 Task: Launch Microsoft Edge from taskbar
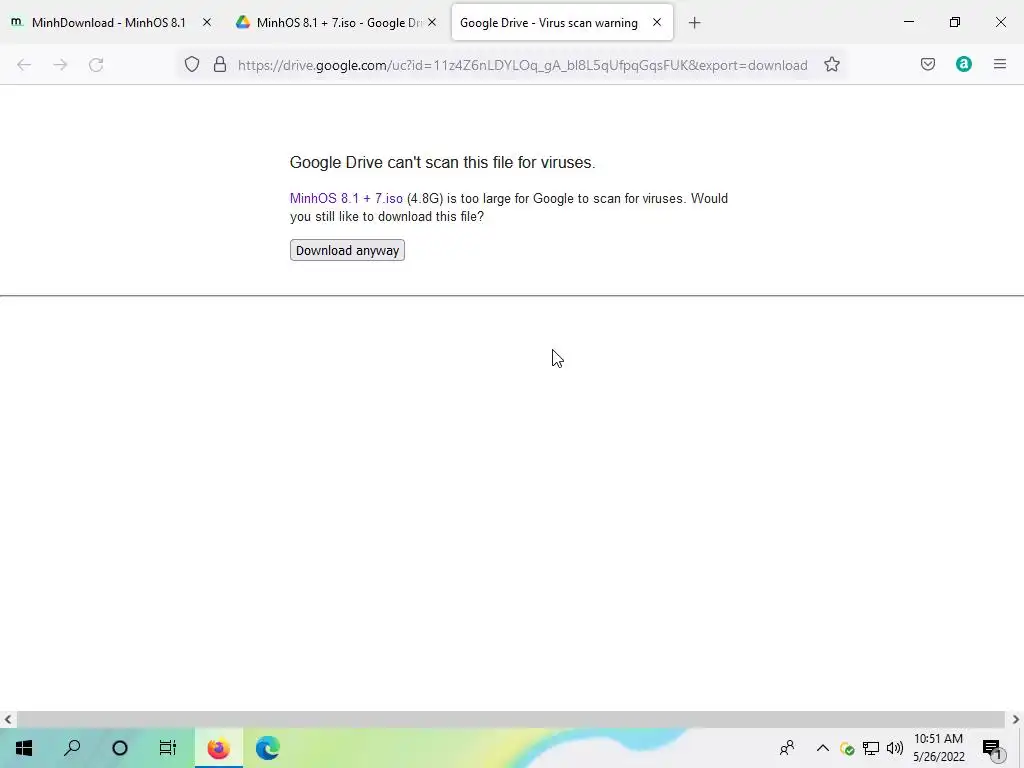coord(268,748)
